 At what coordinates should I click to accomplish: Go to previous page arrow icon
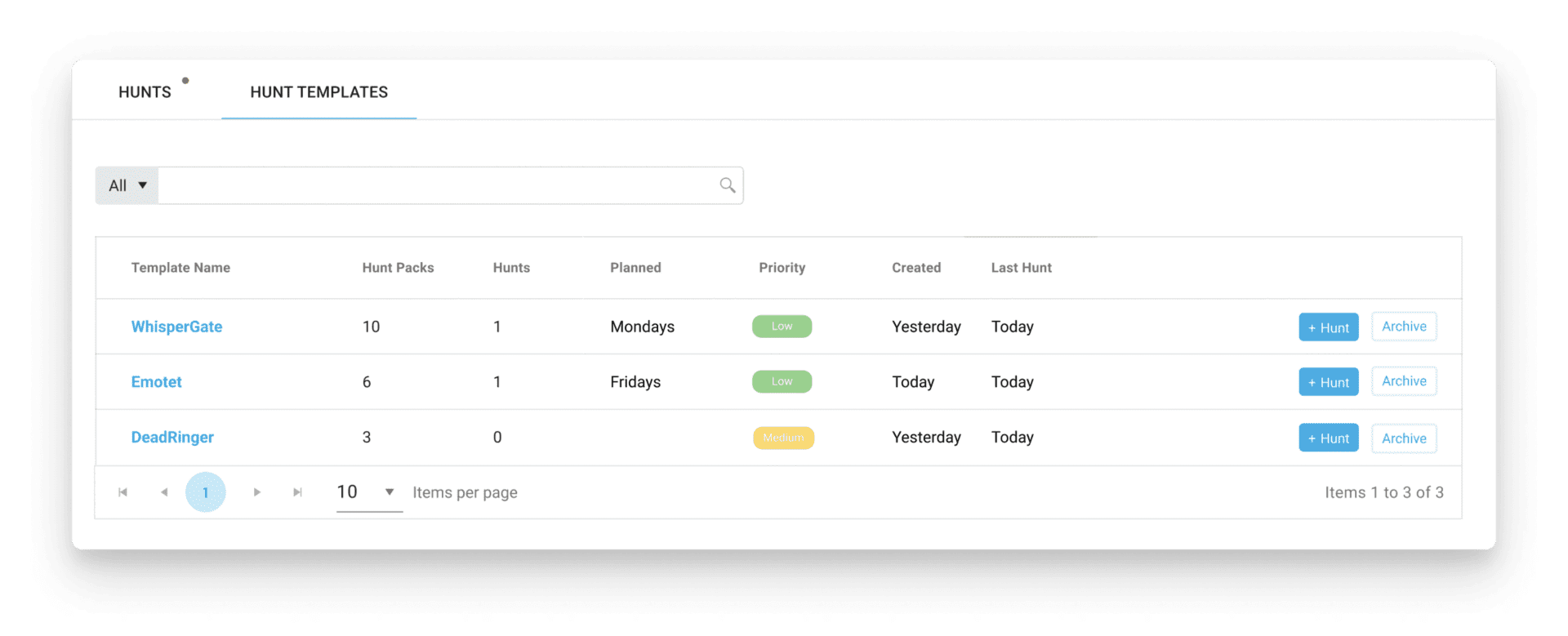pos(164,492)
